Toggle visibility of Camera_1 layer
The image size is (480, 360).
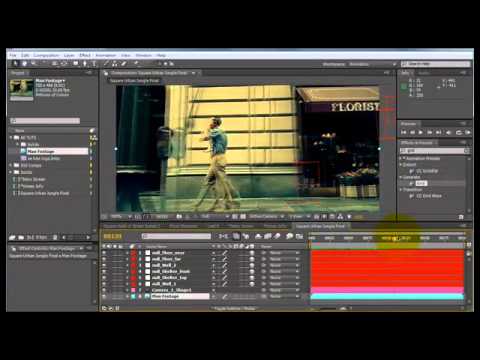click(104, 290)
